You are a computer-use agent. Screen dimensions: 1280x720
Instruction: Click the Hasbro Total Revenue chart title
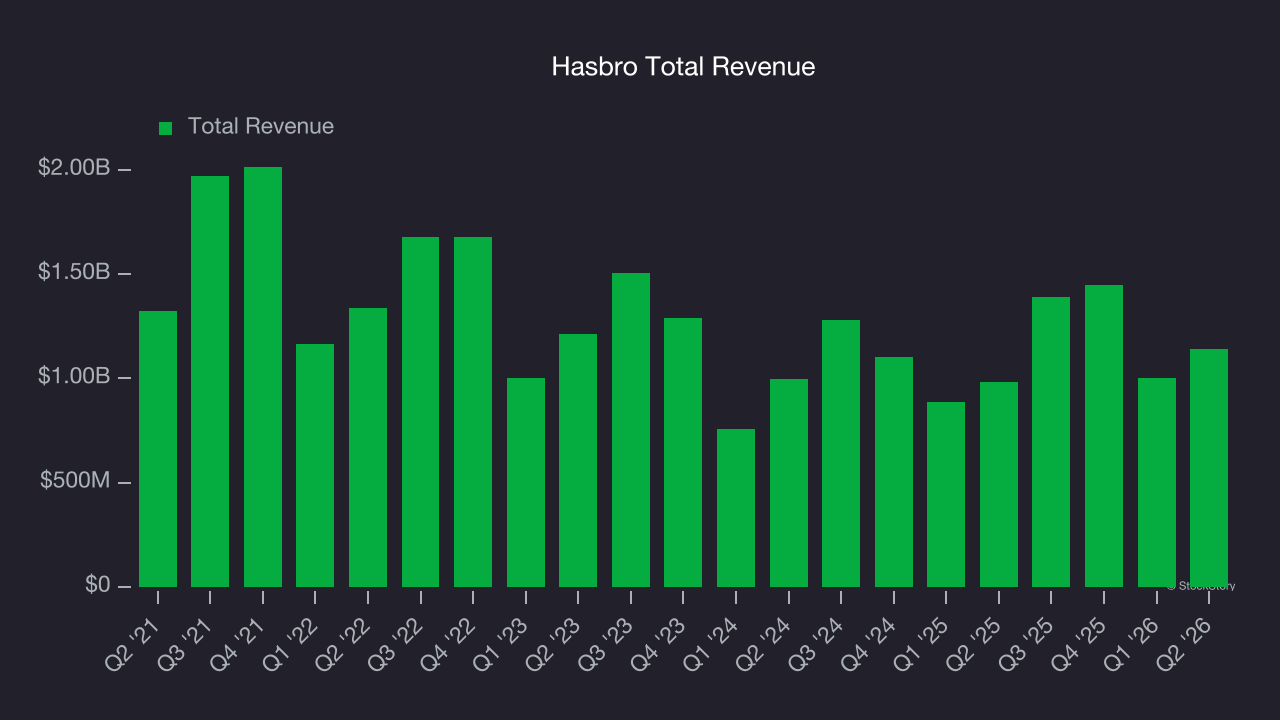pyautogui.click(x=684, y=67)
